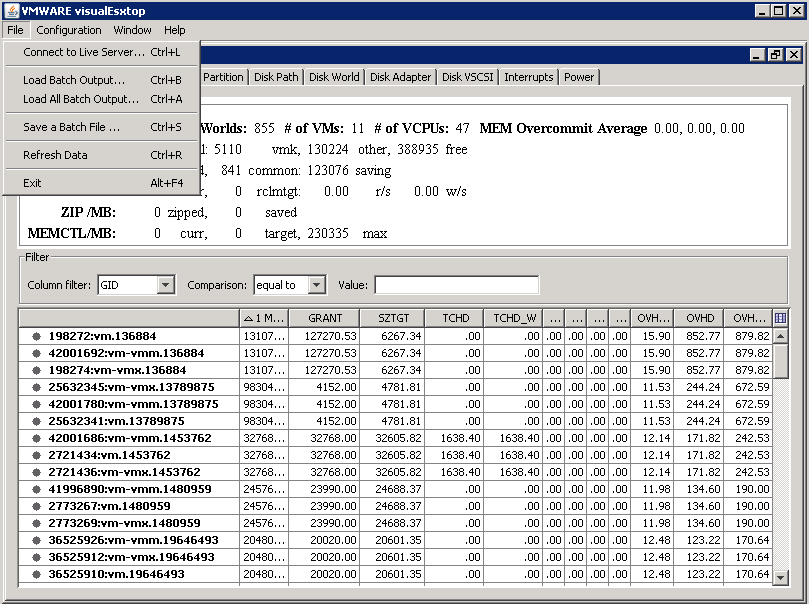Screen dimensions: 809x604
Task: Click bullet icon of row 2721434:vm.1453762
Action: pyautogui.click(x=36, y=455)
